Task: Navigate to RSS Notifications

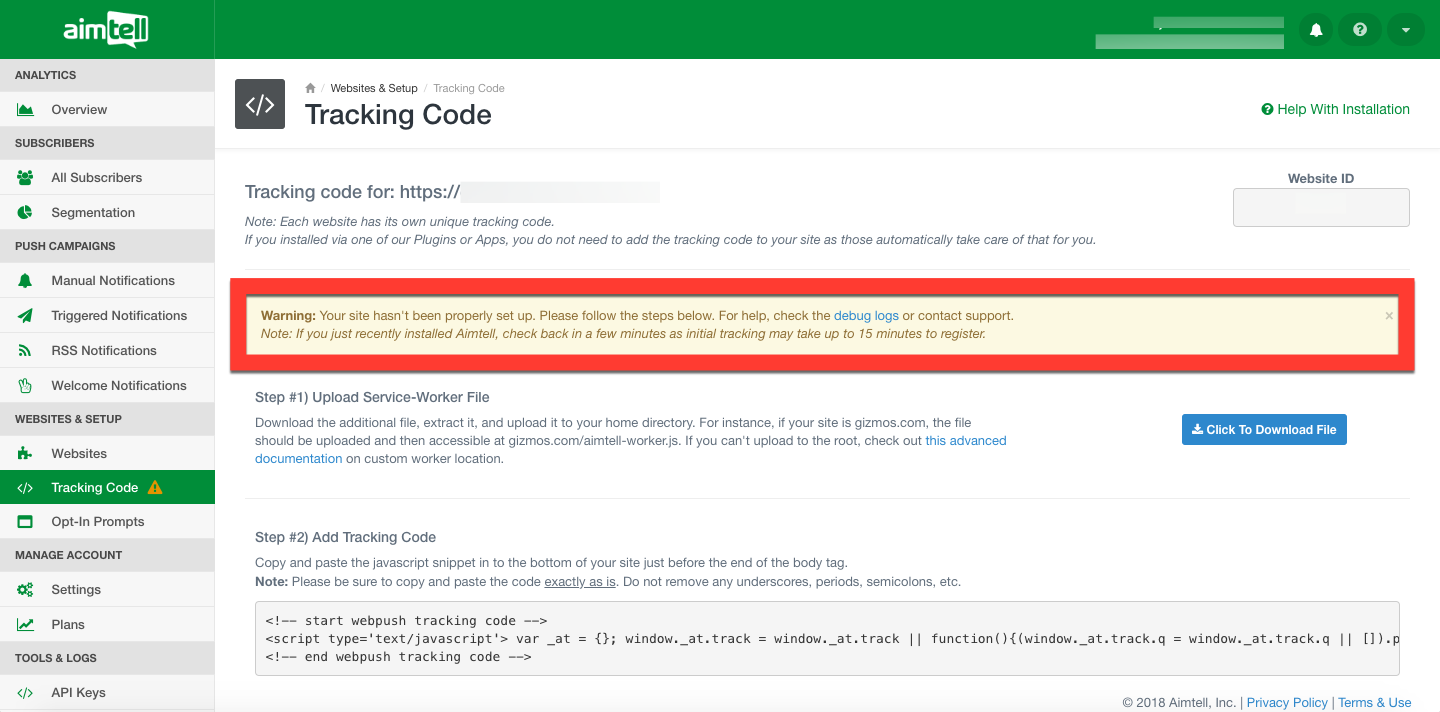Action: (107, 351)
